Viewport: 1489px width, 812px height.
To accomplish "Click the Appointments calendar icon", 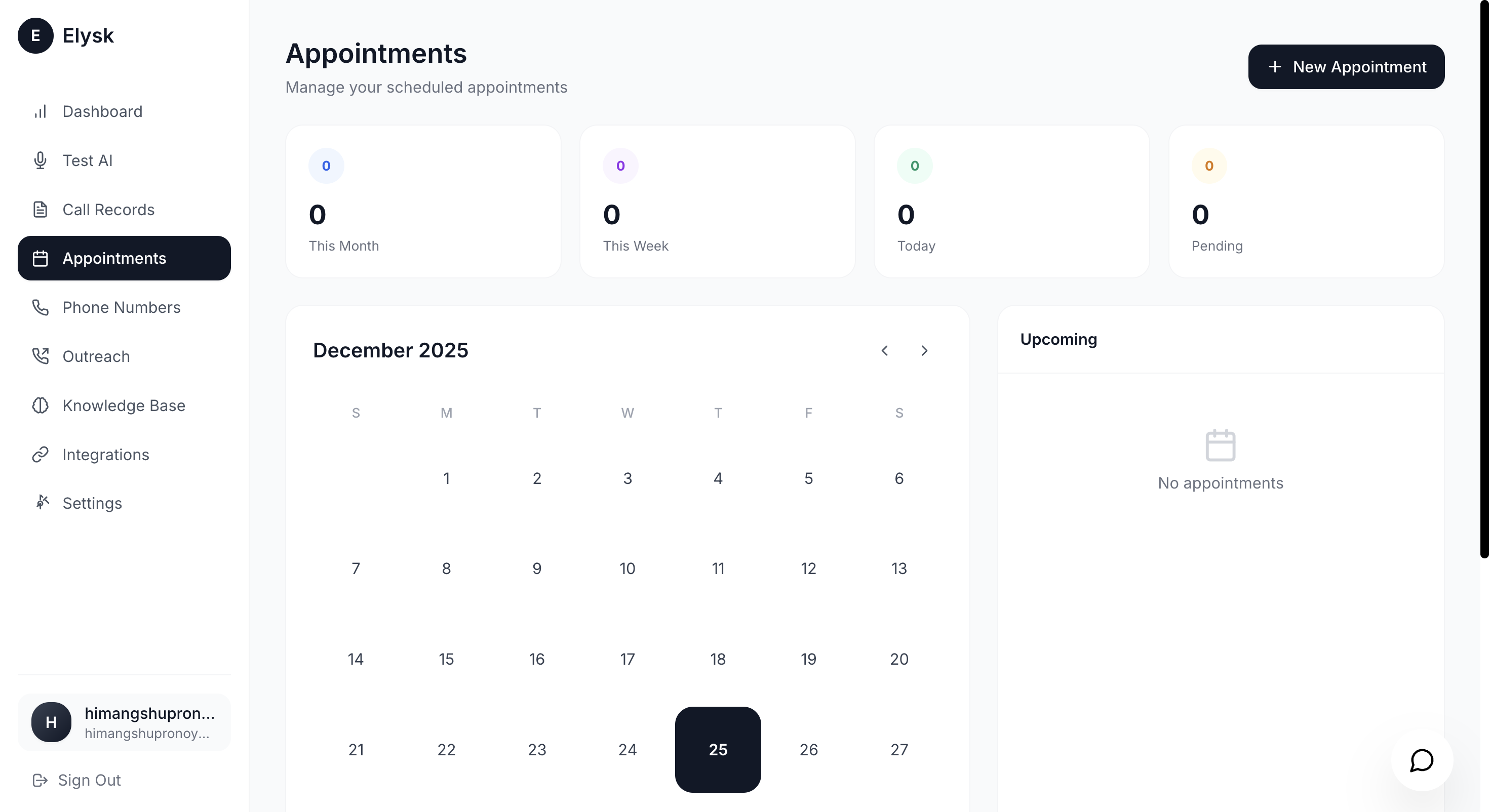I will point(40,258).
